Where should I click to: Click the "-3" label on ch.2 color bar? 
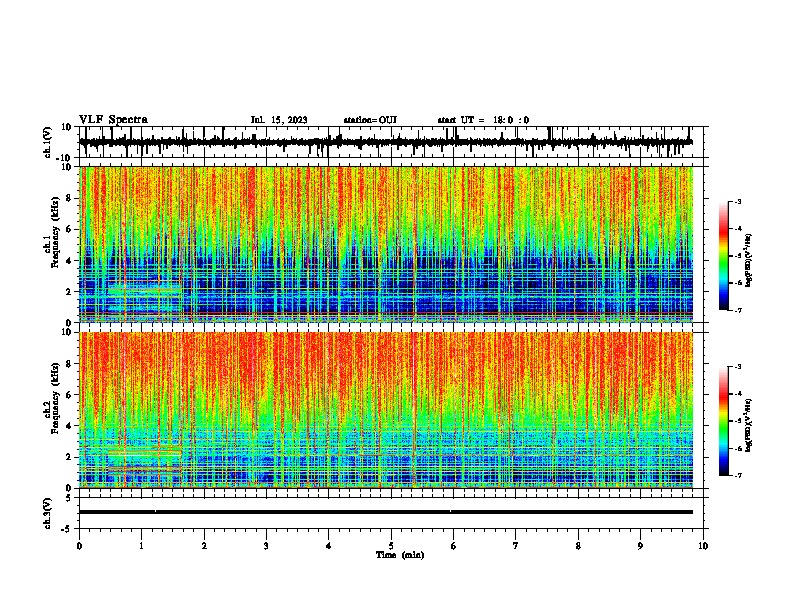pos(737,367)
